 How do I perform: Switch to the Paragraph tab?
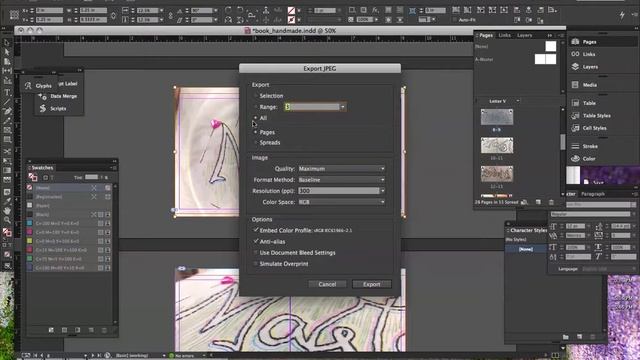pos(593,194)
